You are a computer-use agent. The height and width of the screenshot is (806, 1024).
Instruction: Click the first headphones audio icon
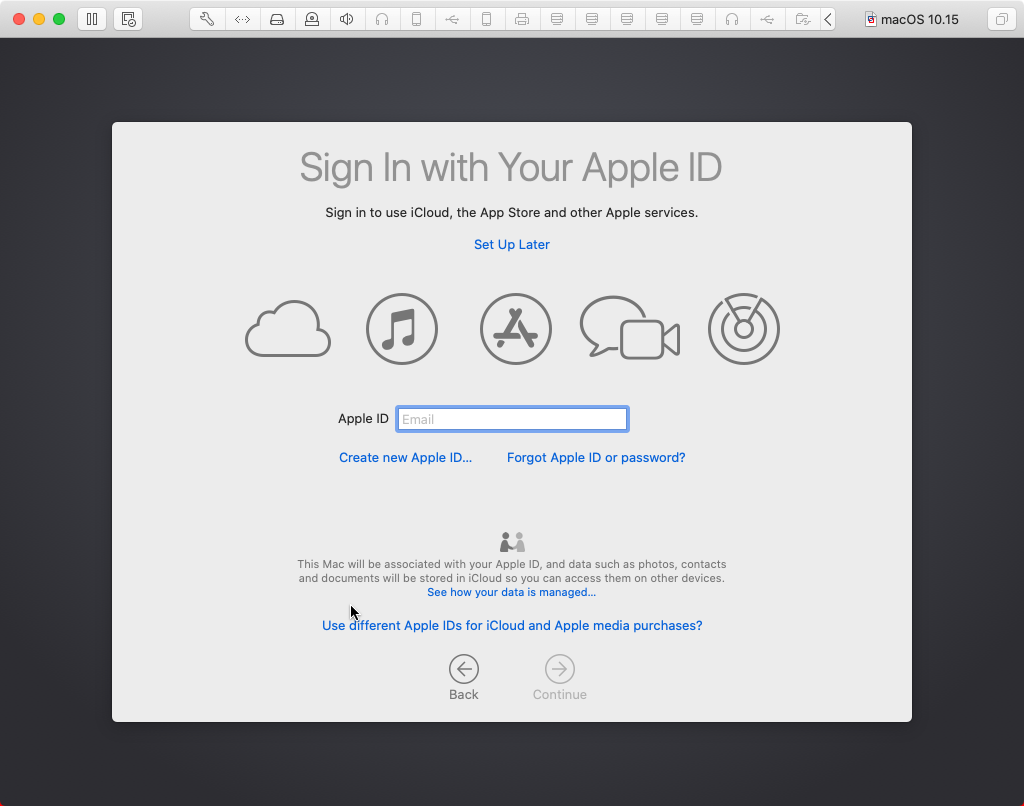pyautogui.click(x=382, y=18)
